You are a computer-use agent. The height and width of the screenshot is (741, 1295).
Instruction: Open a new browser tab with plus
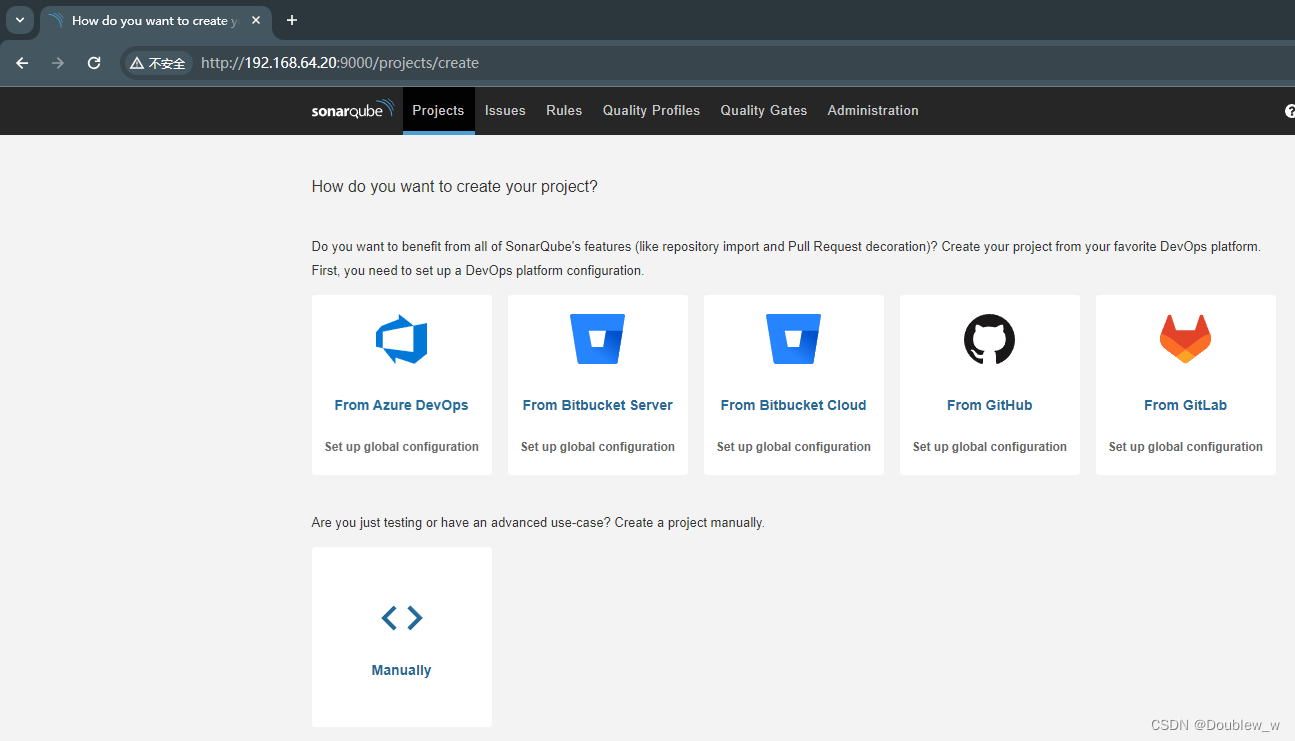[x=292, y=20]
